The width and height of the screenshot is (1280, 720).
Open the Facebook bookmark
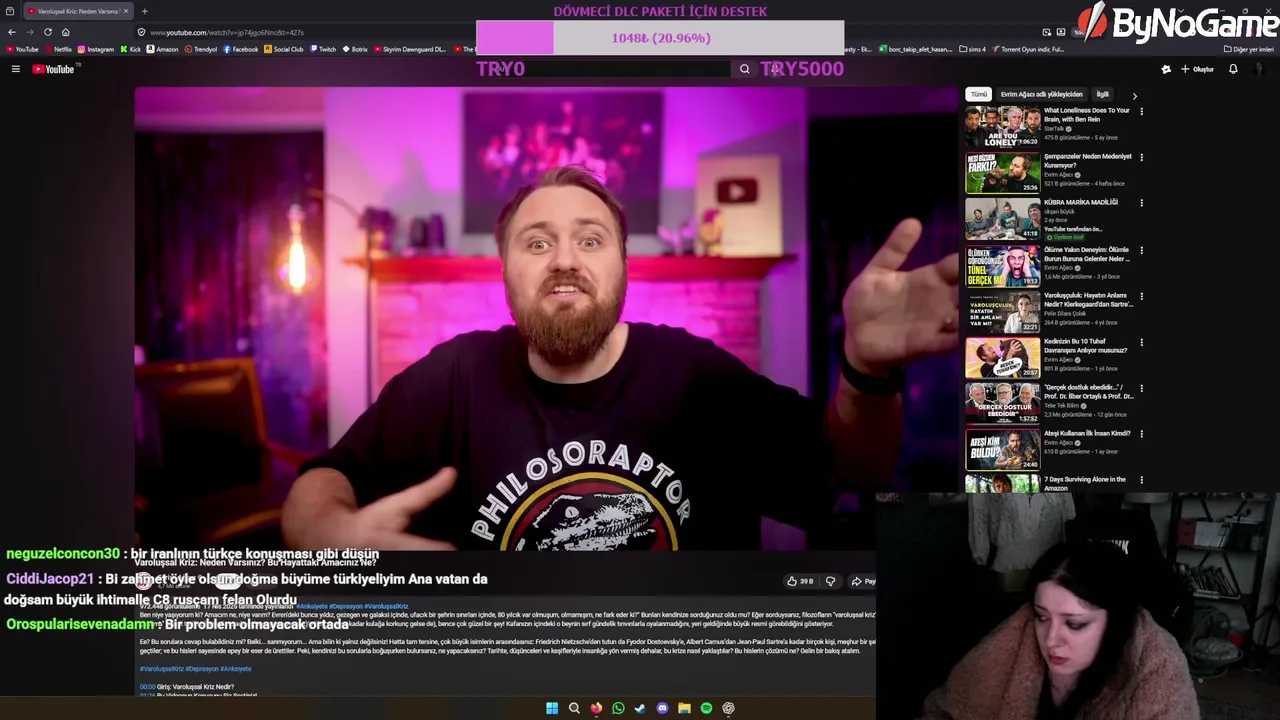click(x=241, y=49)
